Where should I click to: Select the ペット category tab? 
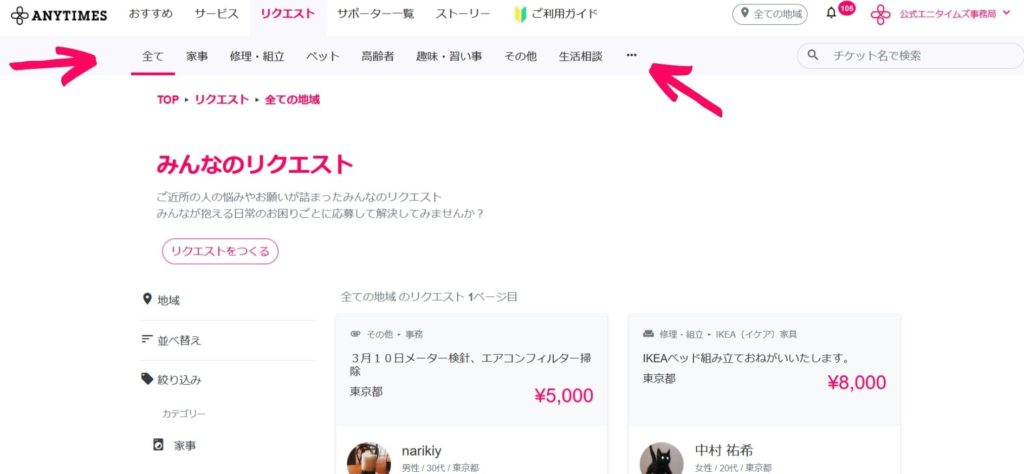point(322,56)
